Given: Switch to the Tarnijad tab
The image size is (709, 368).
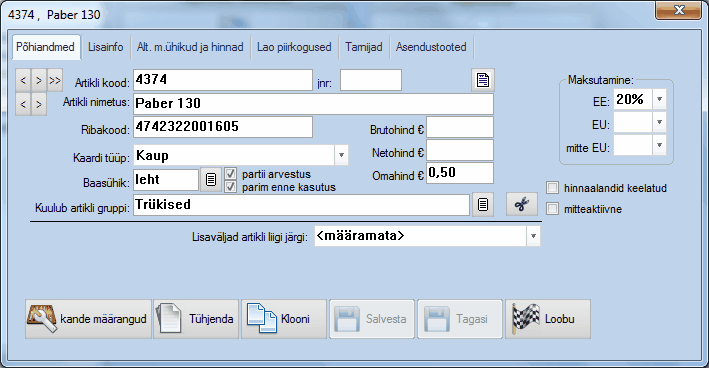Looking at the screenshot, I should (x=364, y=47).
